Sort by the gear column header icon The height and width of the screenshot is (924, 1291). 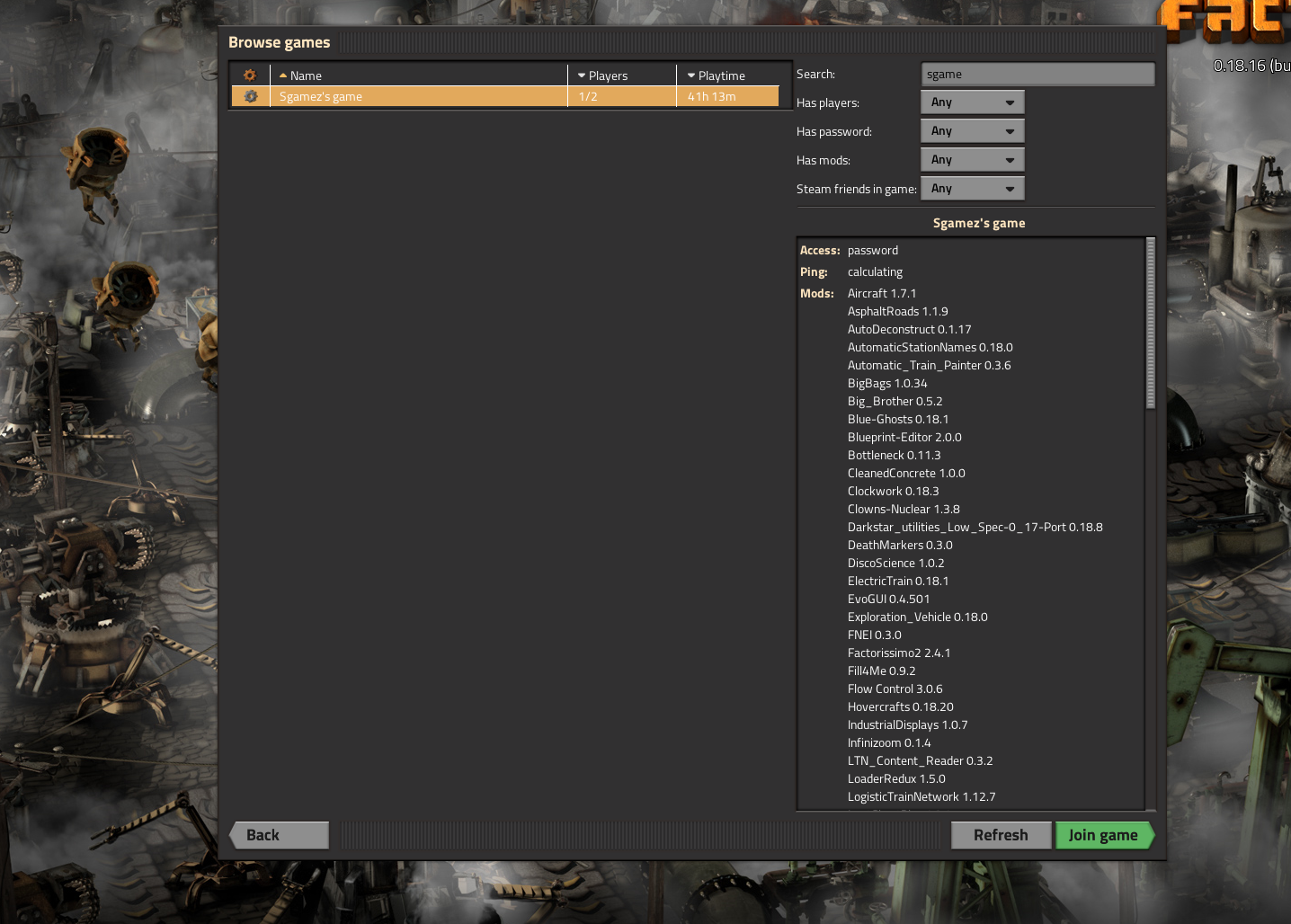[x=250, y=76]
